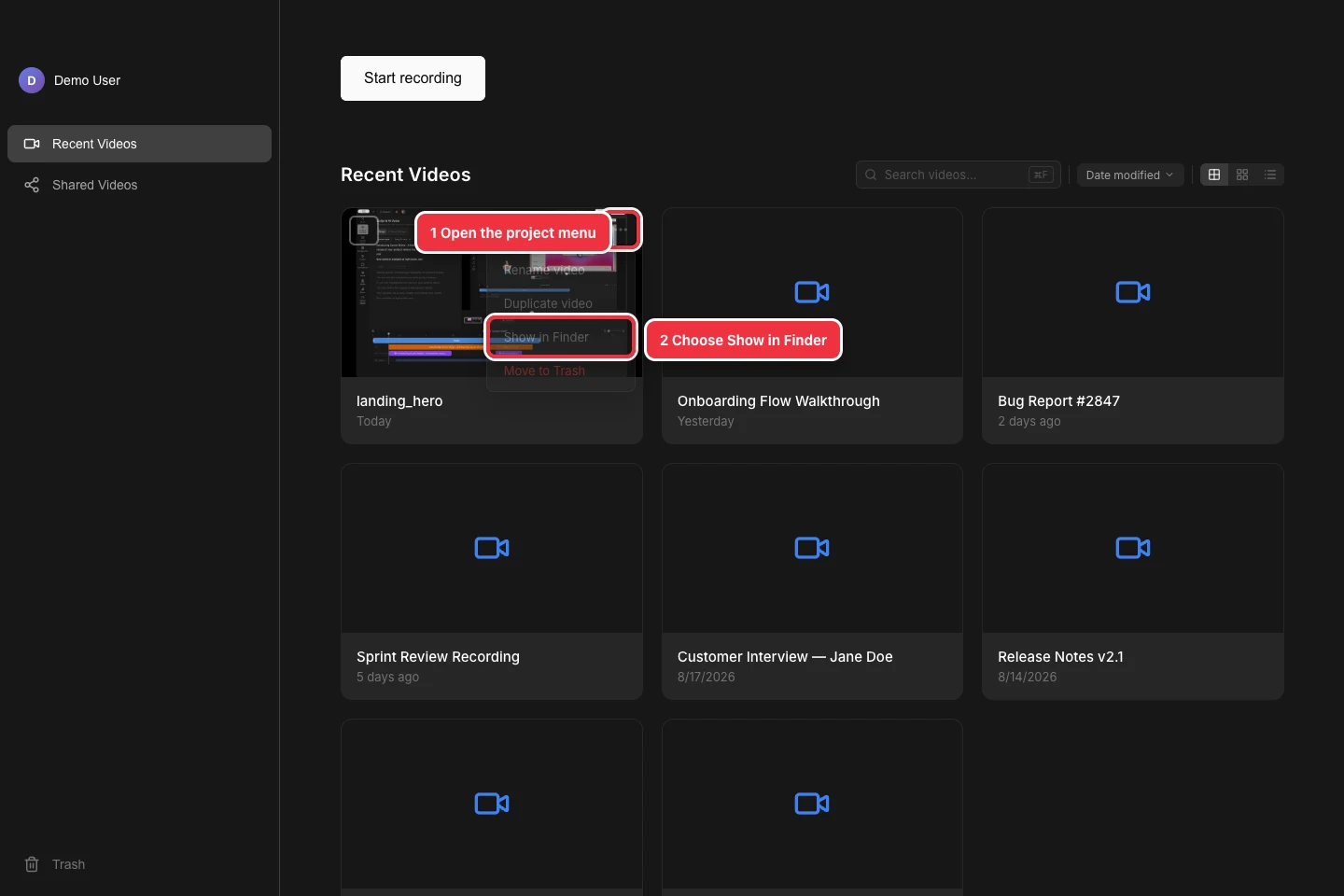Click the "Yesterday" date label
1344x896 pixels.
(x=706, y=422)
